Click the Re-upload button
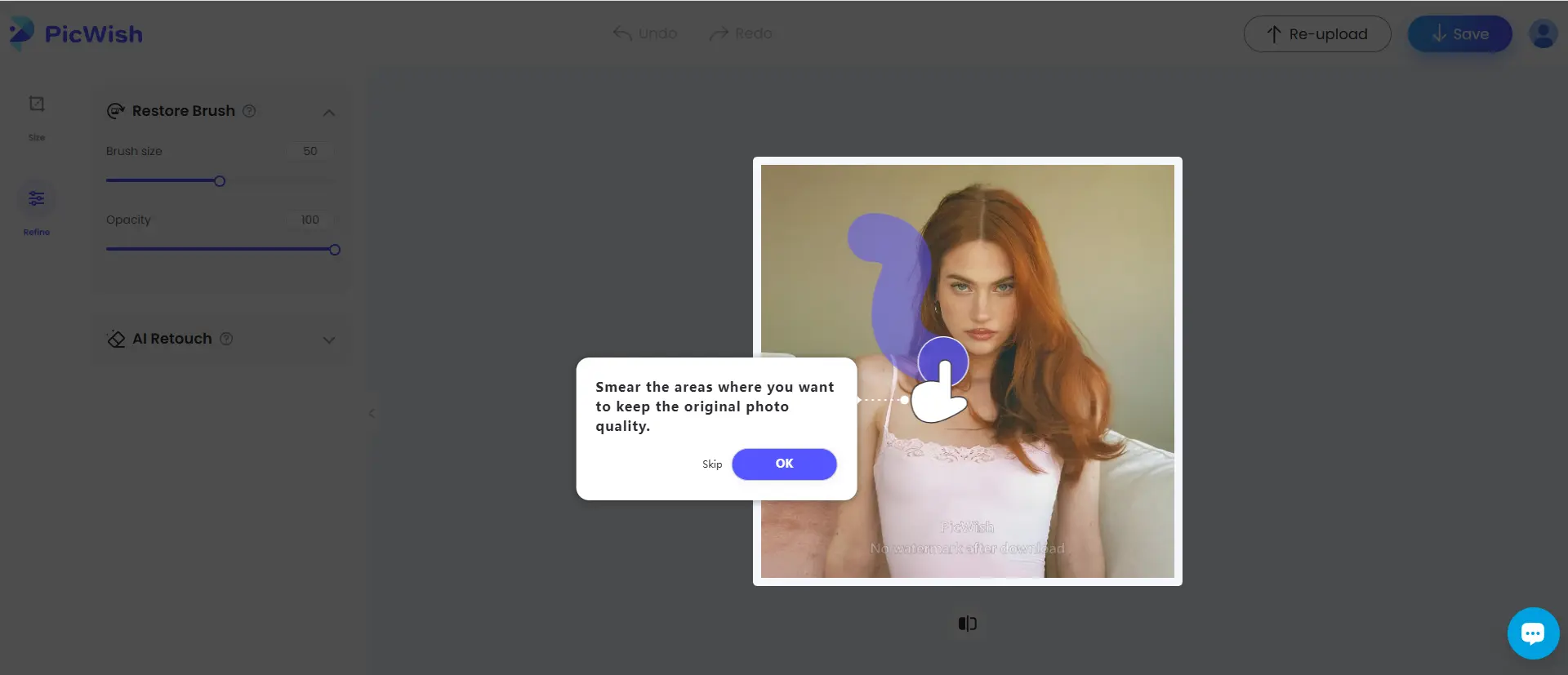 click(x=1317, y=34)
